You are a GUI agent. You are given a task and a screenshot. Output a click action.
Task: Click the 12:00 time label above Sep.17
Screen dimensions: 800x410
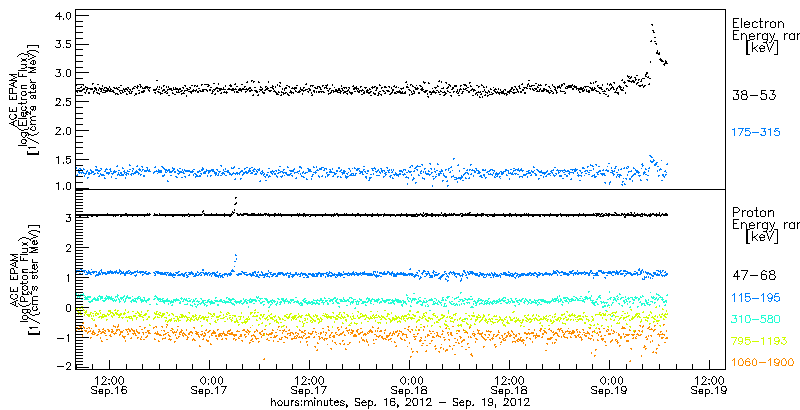point(309,380)
